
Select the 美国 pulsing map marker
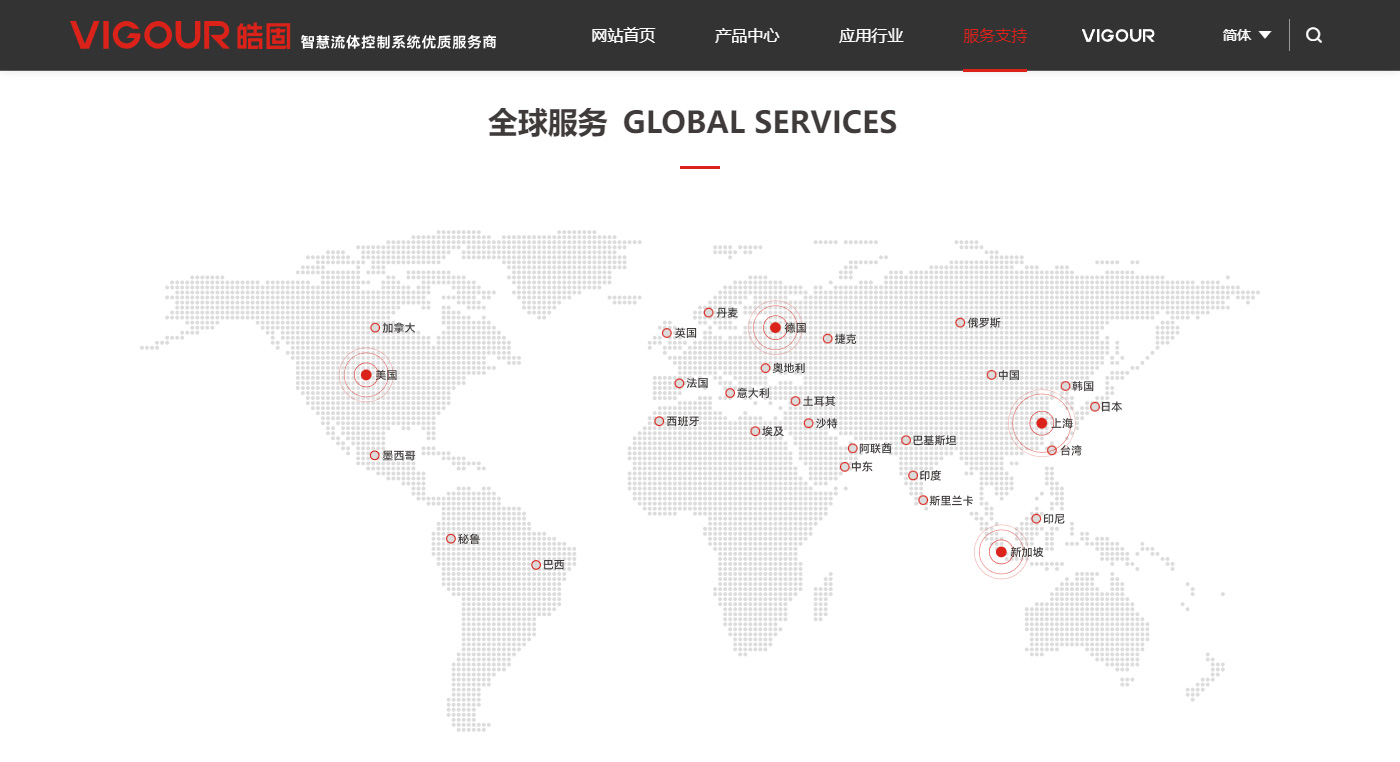366,375
